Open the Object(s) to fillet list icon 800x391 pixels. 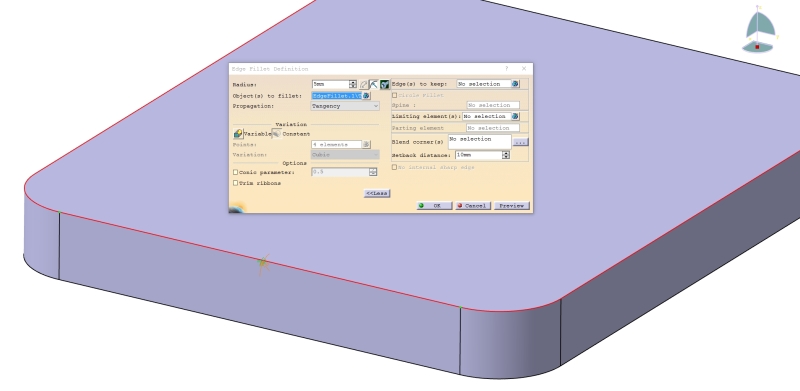click(x=366, y=96)
